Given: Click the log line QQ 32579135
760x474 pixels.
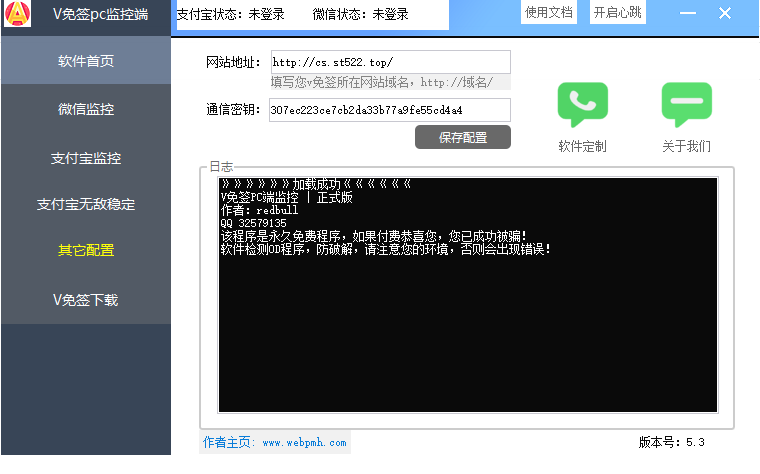Looking at the screenshot, I should [x=253, y=223].
